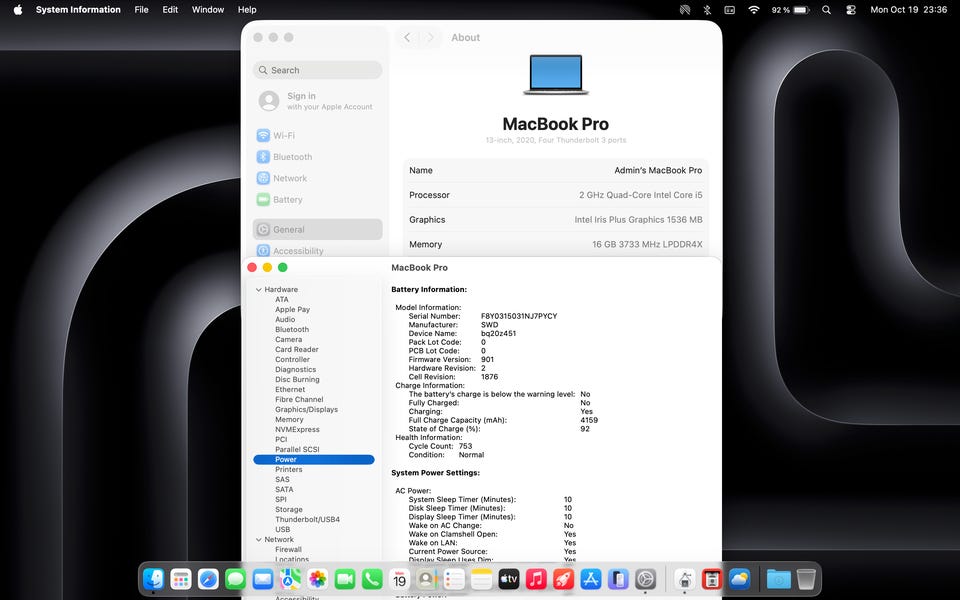The height and width of the screenshot is (600, 960).
Task: Click the Wi-Fi status icon in menu bar
Action: [754, 10]
